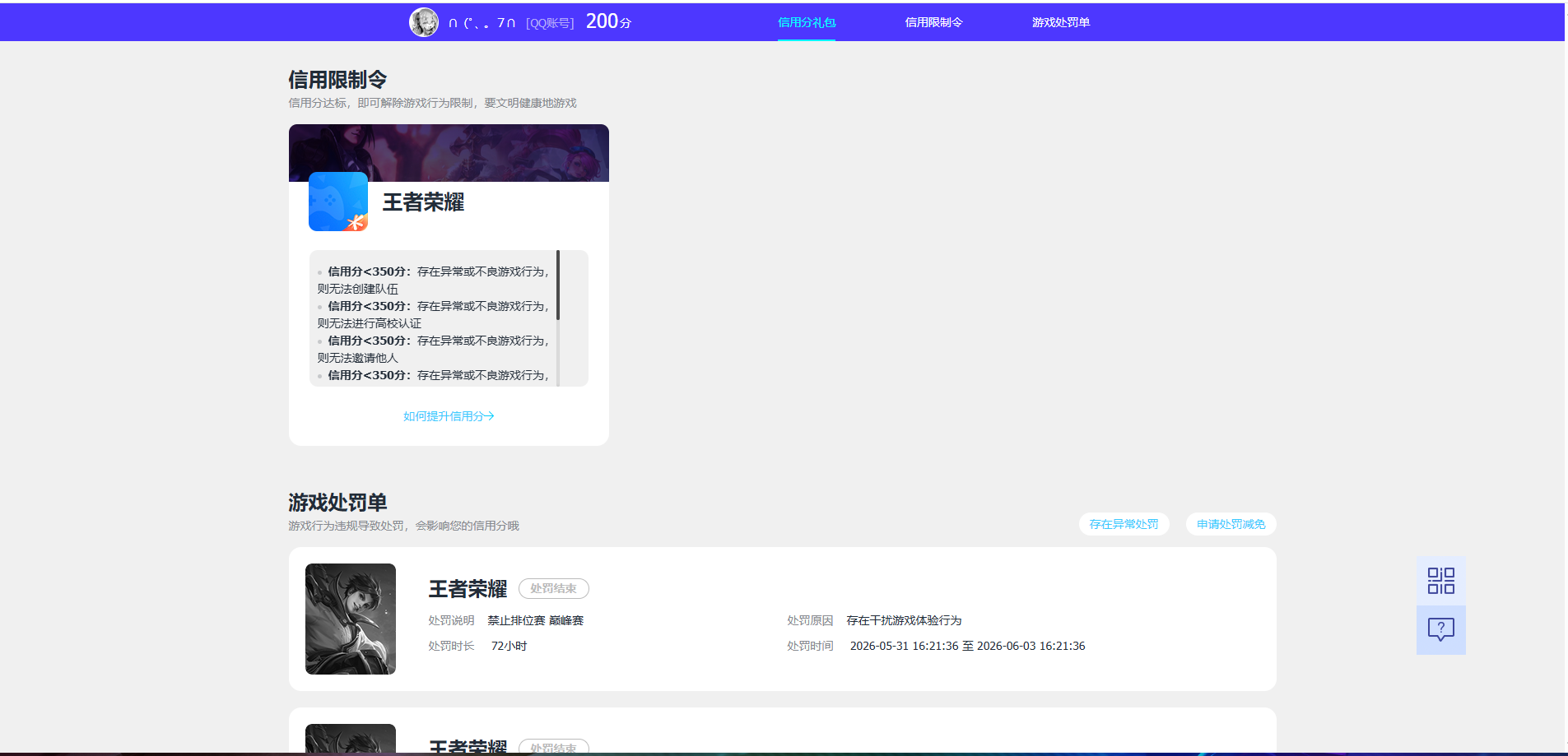
Task: Click the 72小时 penalty duration
Action: click(x=509, y=646)
